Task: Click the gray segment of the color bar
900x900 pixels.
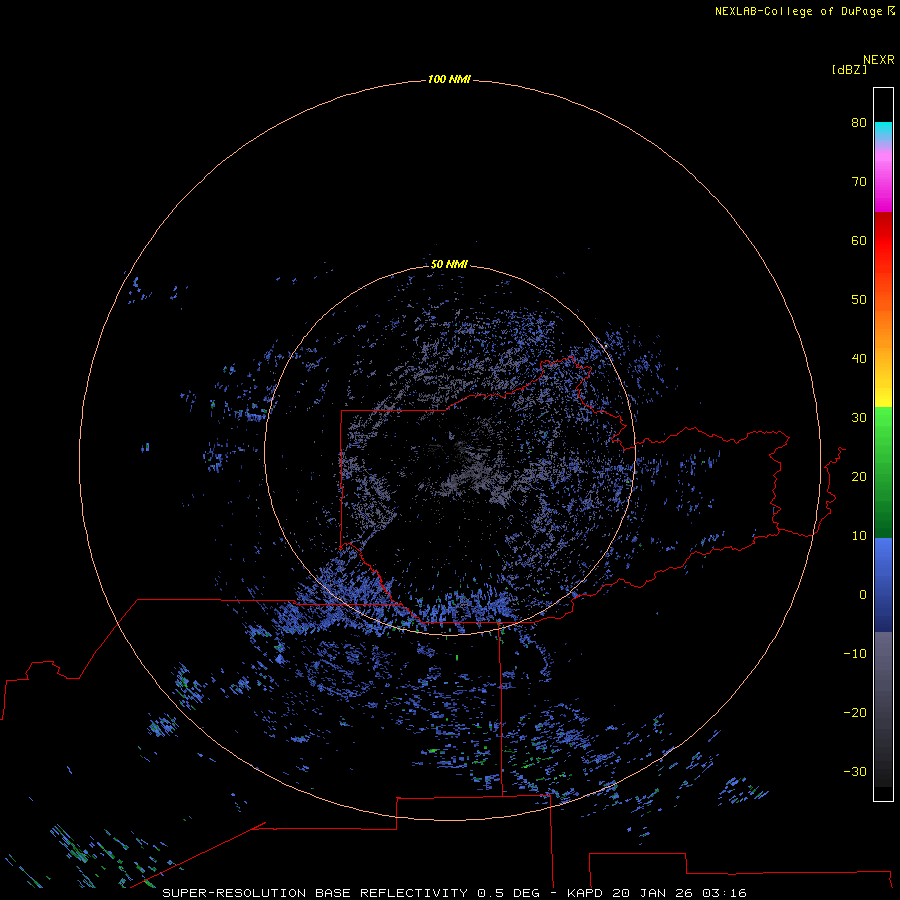Action: (x=883, y=709)
